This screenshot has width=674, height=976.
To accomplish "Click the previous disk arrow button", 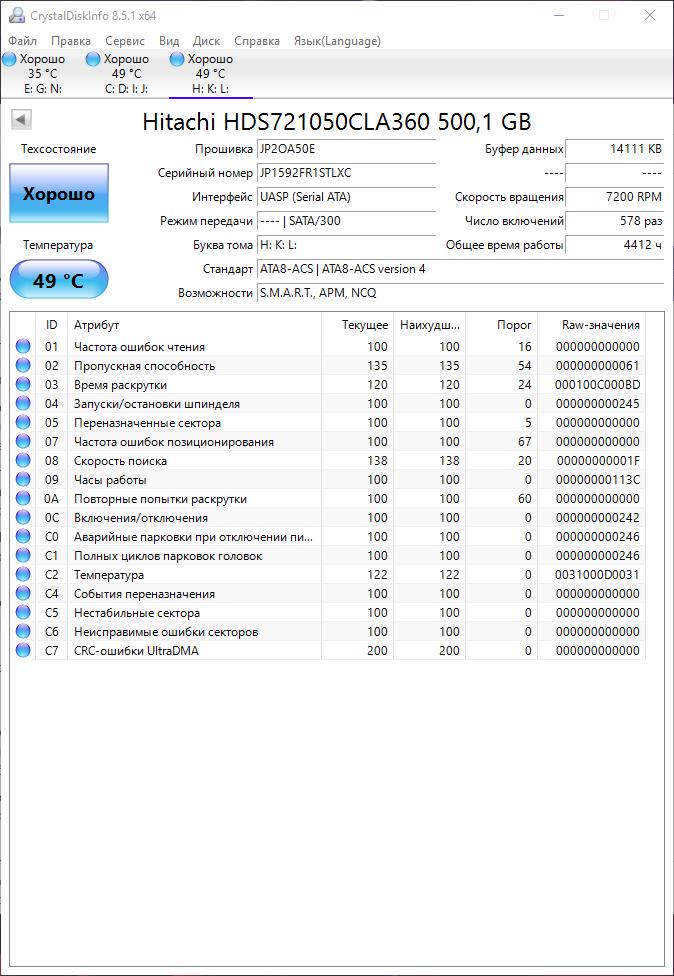I will [x=21, y=120].
